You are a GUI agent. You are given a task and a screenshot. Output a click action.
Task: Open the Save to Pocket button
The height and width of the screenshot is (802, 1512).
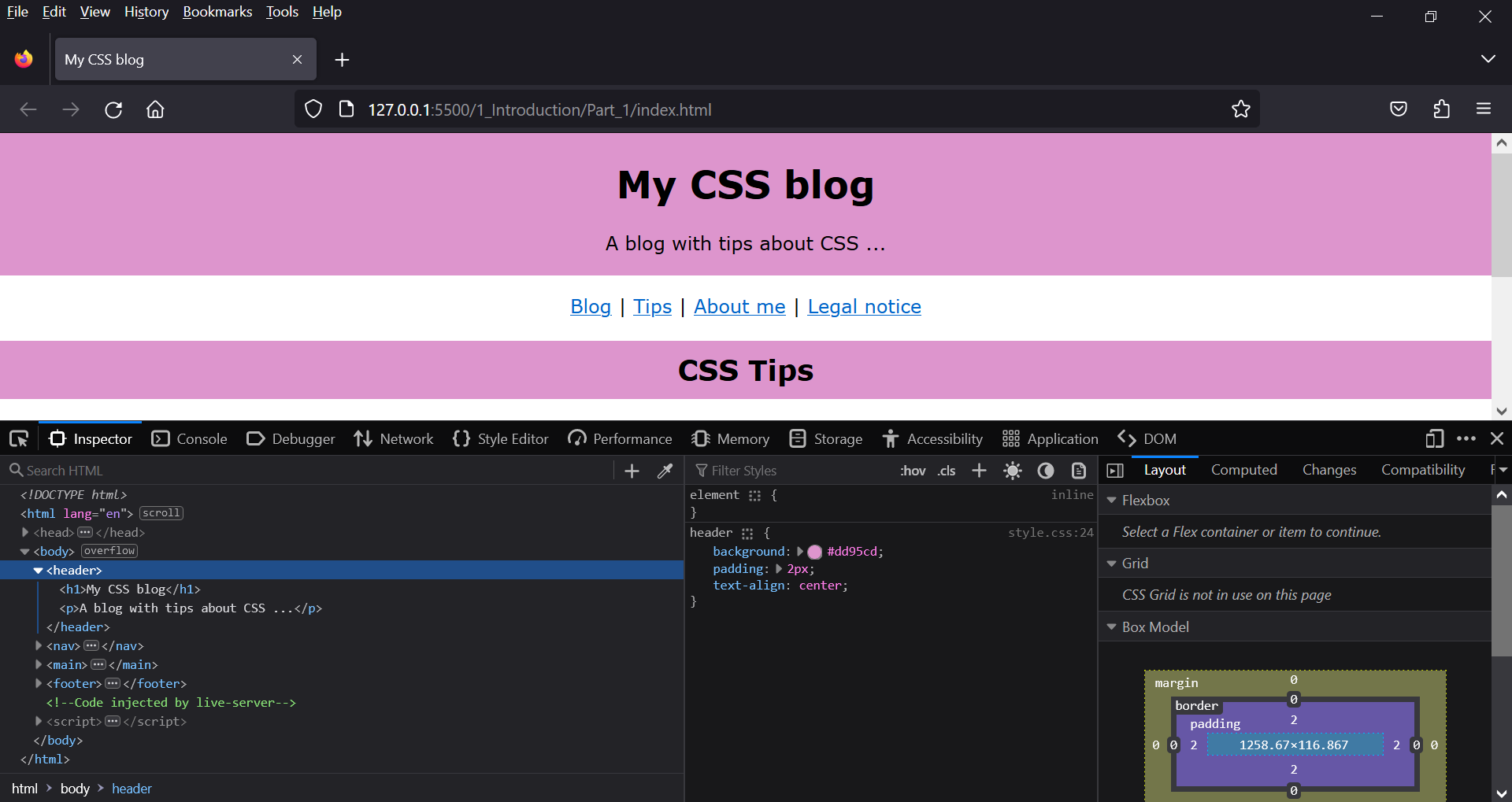[1399, 109]
